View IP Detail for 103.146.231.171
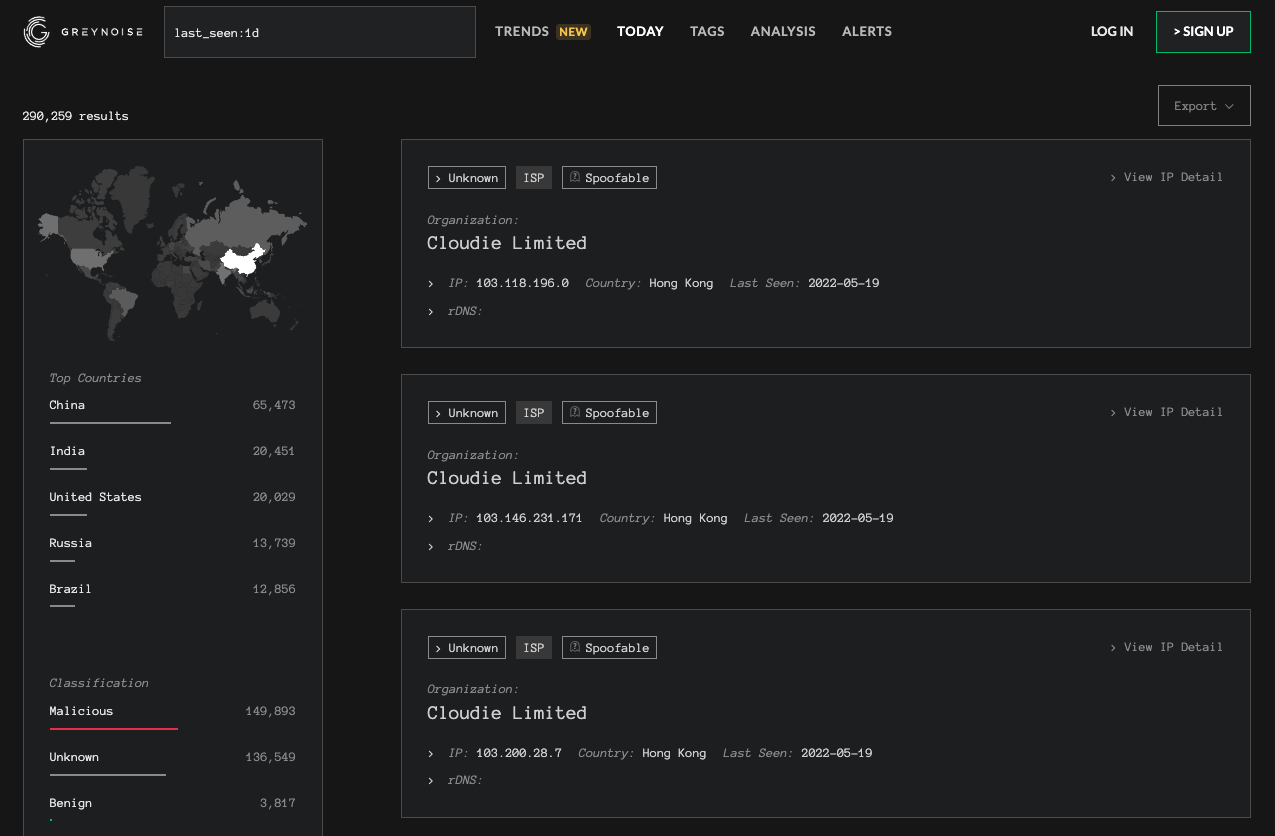 [1166, 412]
